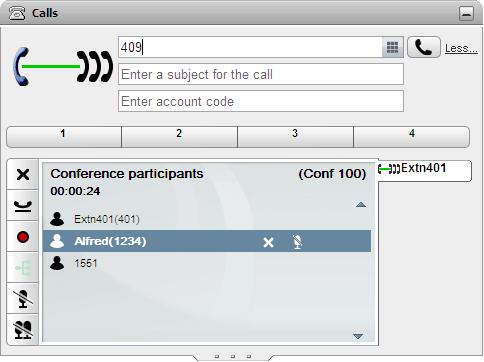Click the hang up X icon in sidebar
The image size is (484, 362).
[x=23, y=175]
